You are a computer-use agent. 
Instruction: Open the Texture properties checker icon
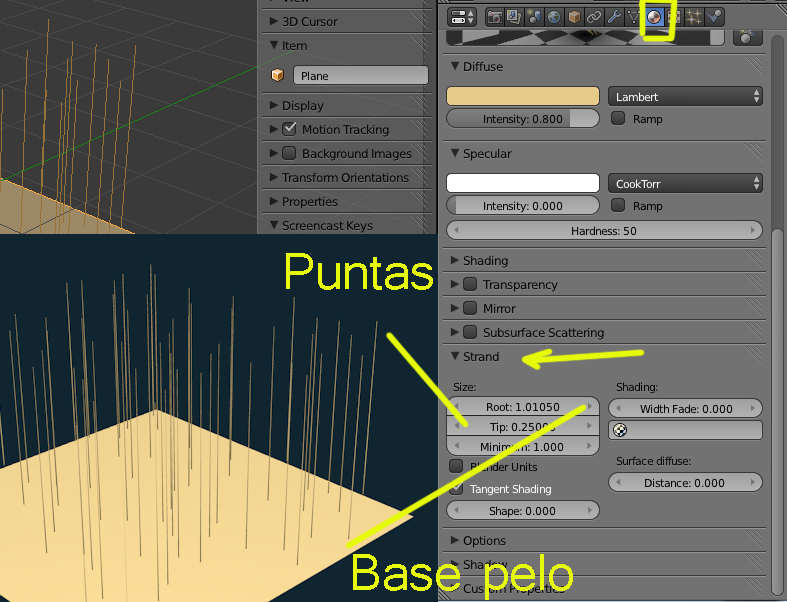(674, 18)
